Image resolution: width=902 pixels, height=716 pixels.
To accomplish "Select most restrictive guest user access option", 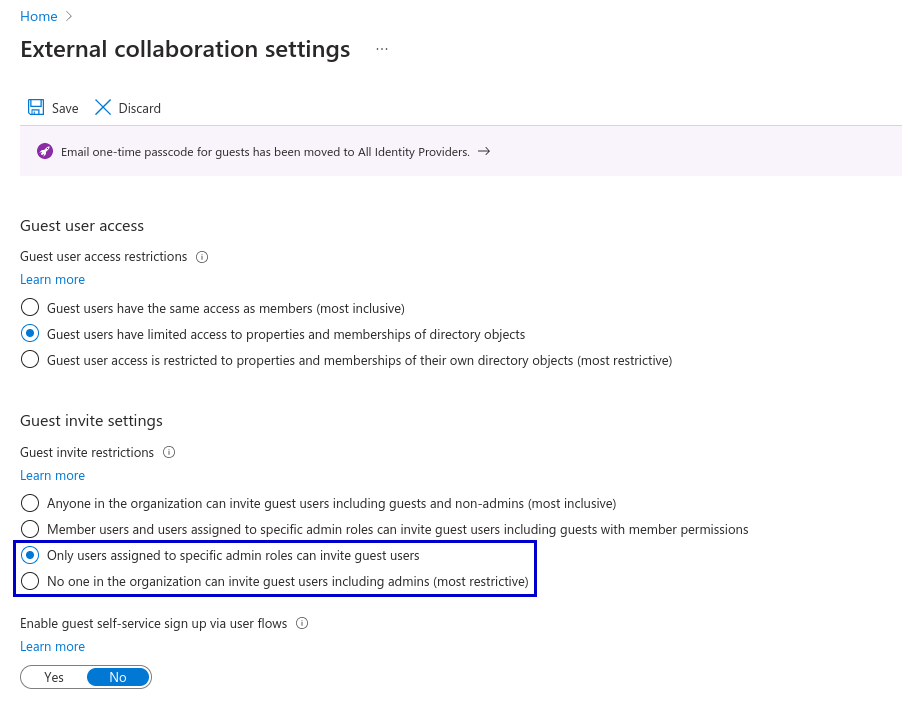I will pyautogui.click(x=30, y=359).
